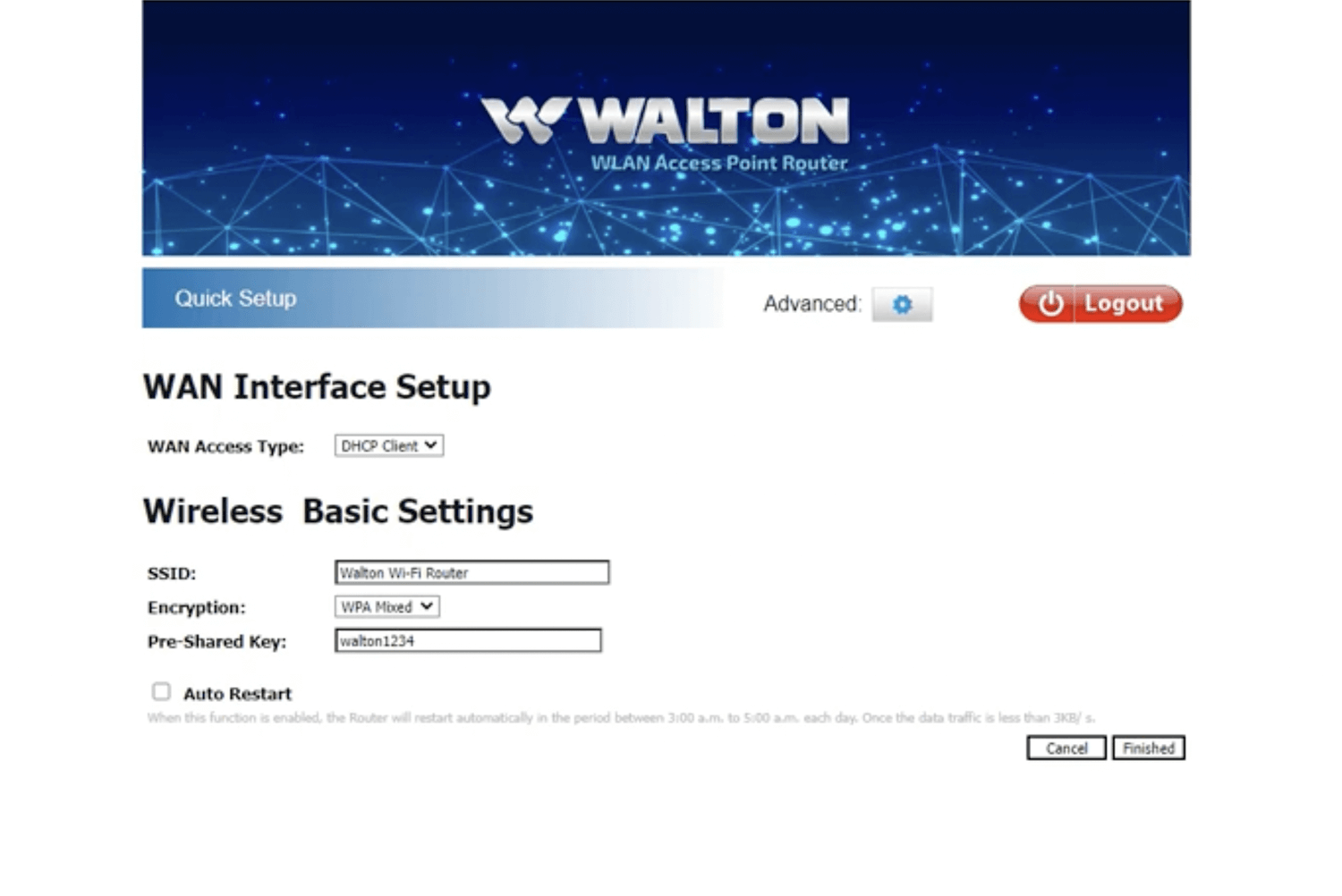1342x896 pixels.
Task: Click the power icon on the Logout button
Action: (1050, 304)
